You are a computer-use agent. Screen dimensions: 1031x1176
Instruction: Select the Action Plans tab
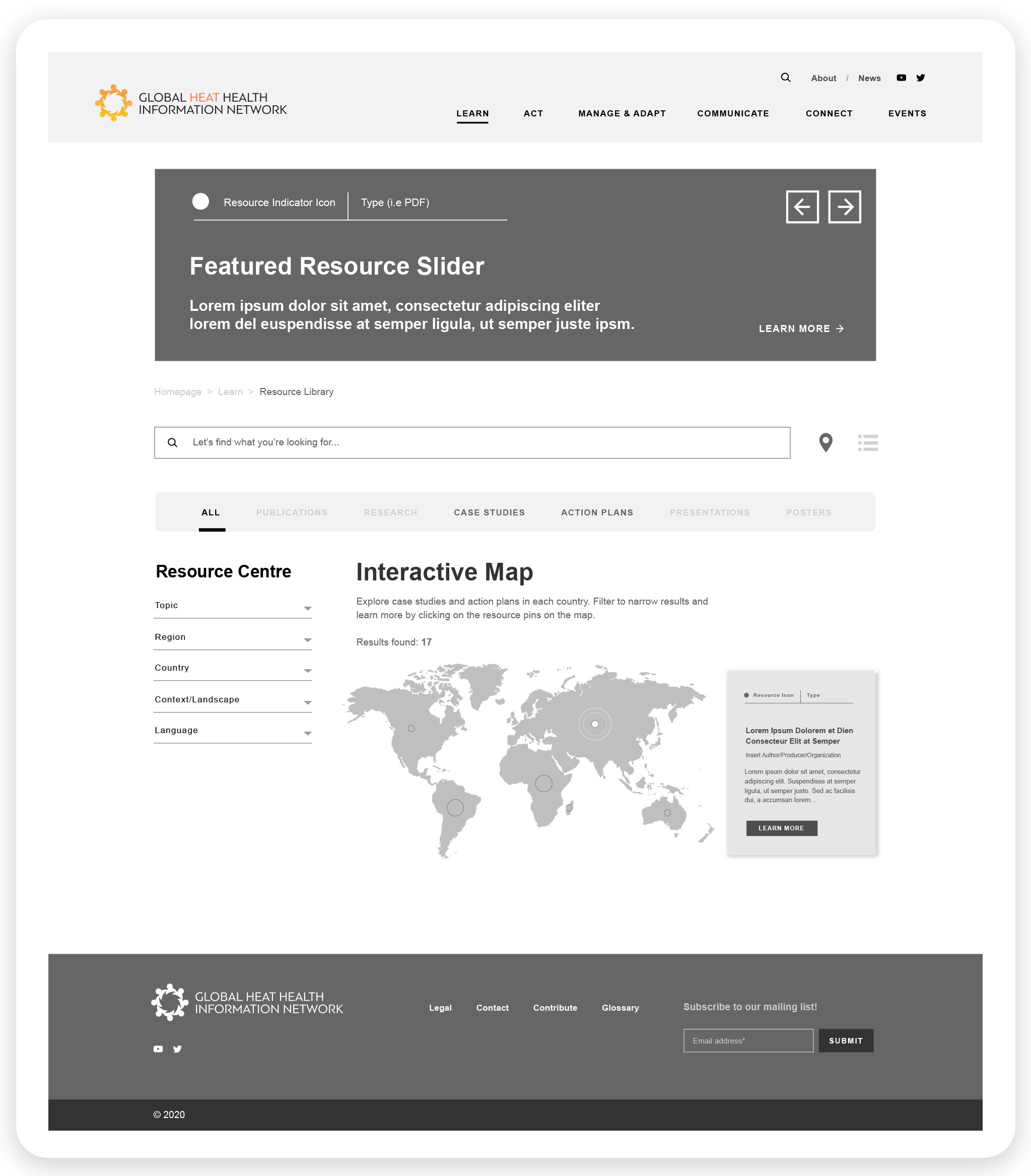point(597,512)
